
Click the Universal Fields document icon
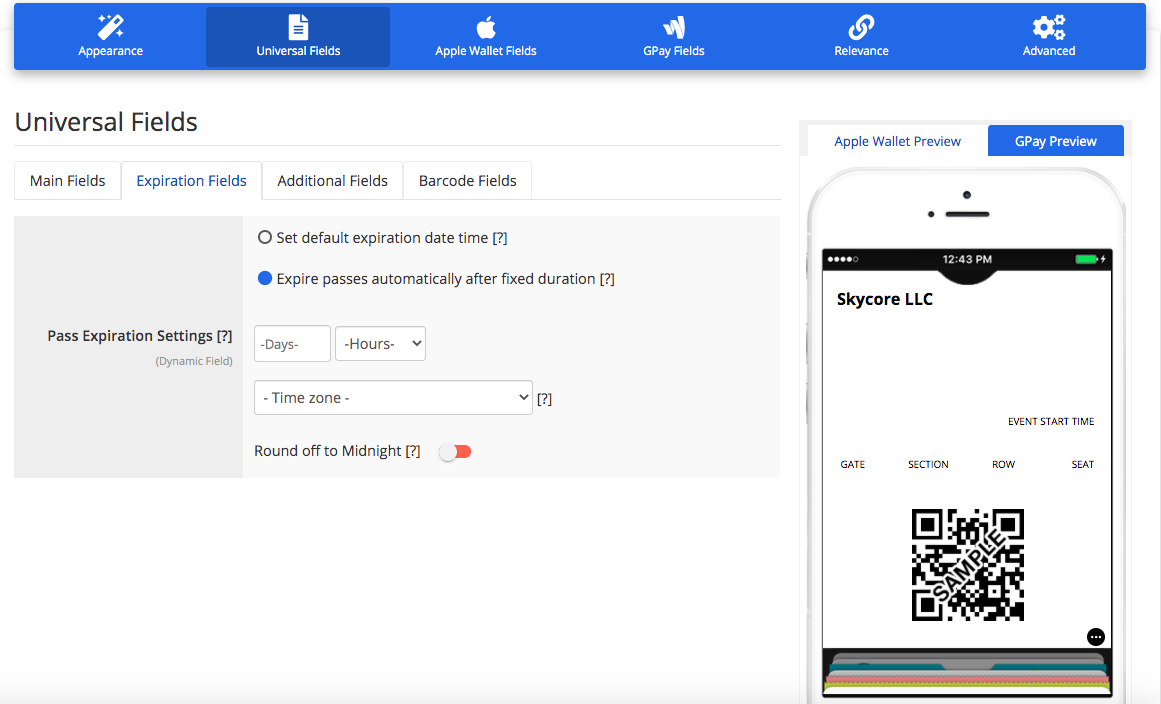[x=298, y=27]
